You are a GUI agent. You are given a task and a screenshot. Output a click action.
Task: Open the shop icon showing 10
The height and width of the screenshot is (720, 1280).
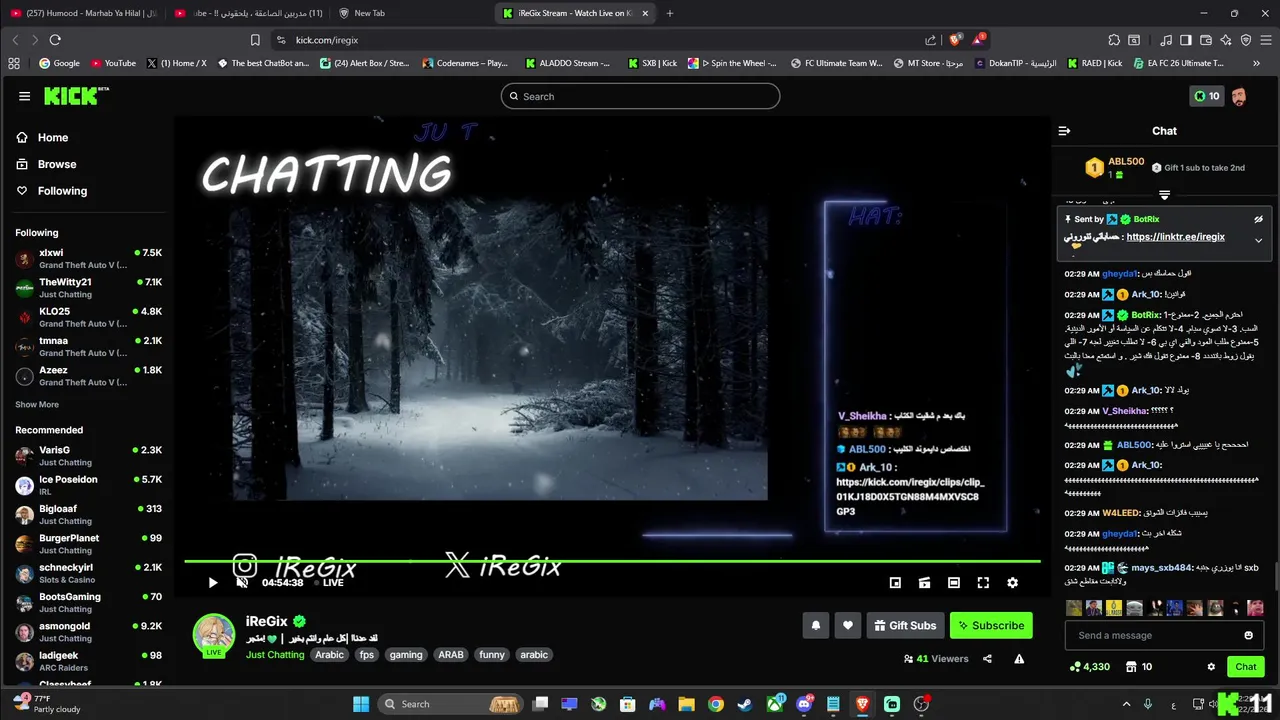tap(1139, 667)
